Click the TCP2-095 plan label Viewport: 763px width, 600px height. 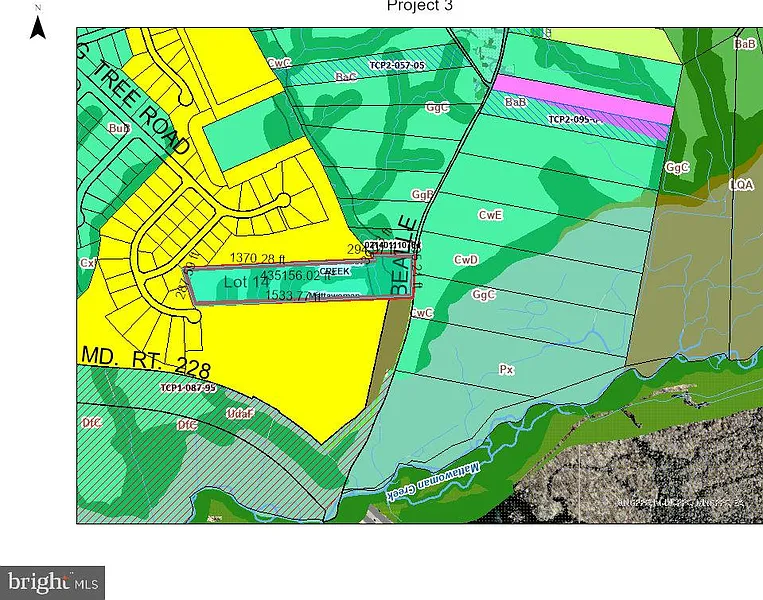[x=574, y=119]
